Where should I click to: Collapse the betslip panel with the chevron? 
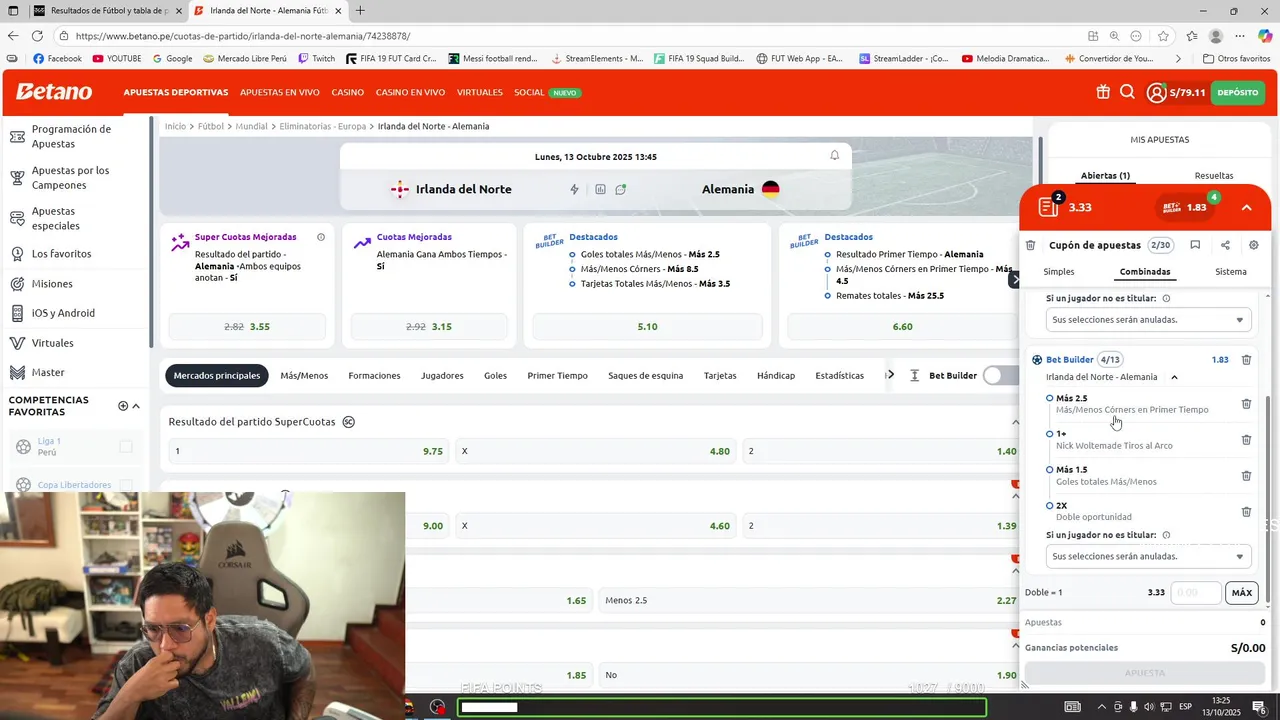[x=1246, y=207]
